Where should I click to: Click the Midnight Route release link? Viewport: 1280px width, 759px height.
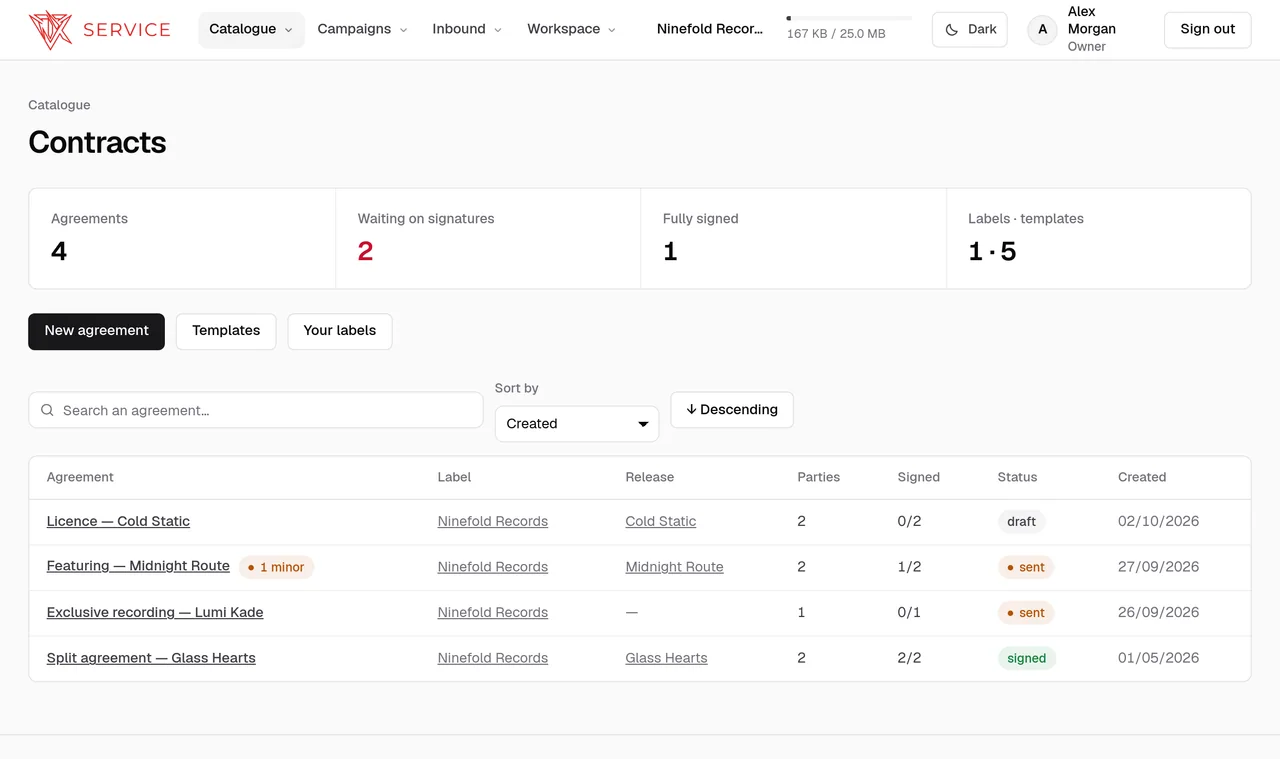pyautogui.click(x=675, y=567)
